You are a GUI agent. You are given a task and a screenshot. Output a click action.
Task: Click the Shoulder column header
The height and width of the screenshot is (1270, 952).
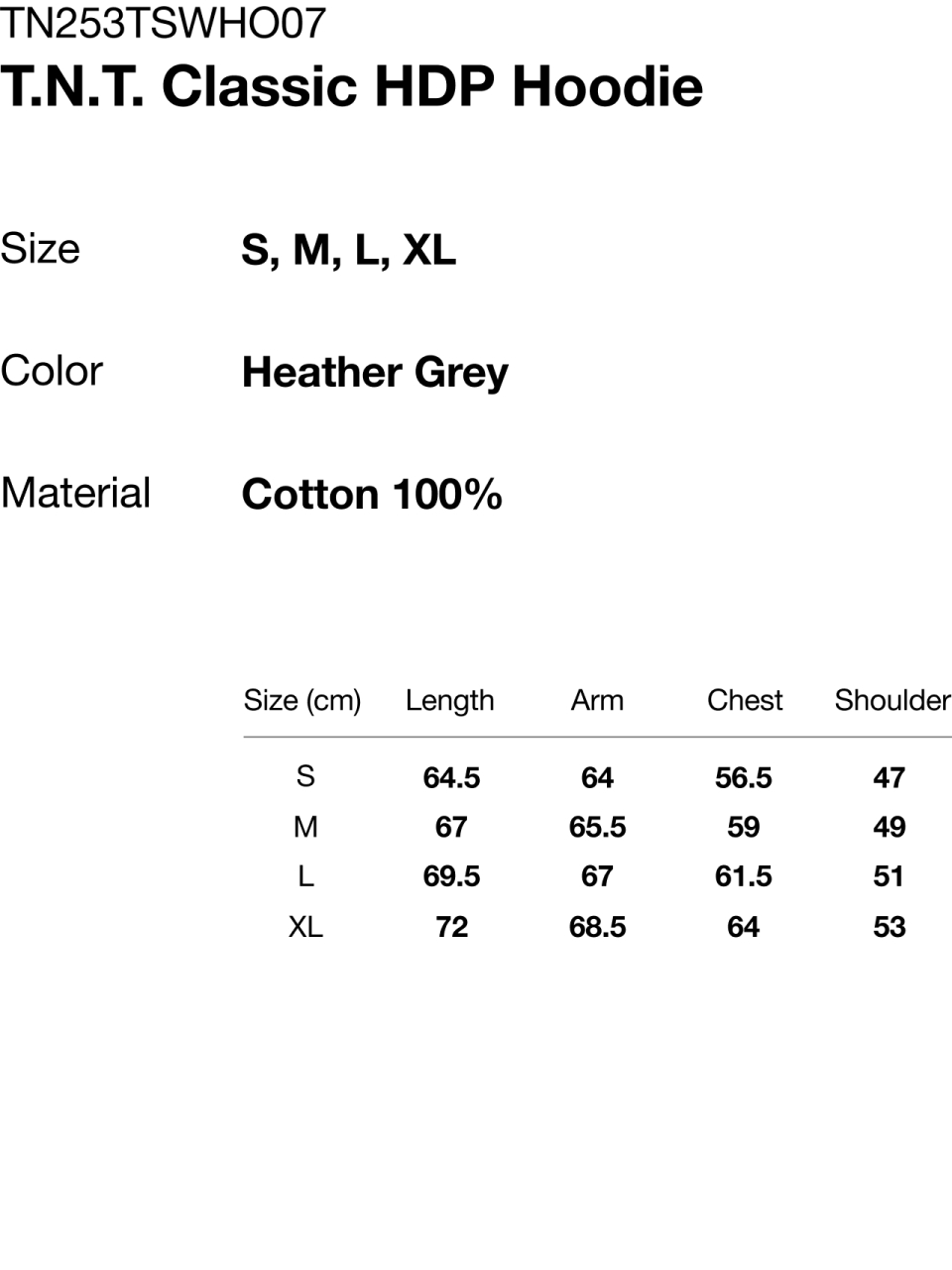click(x=892, y=700)
